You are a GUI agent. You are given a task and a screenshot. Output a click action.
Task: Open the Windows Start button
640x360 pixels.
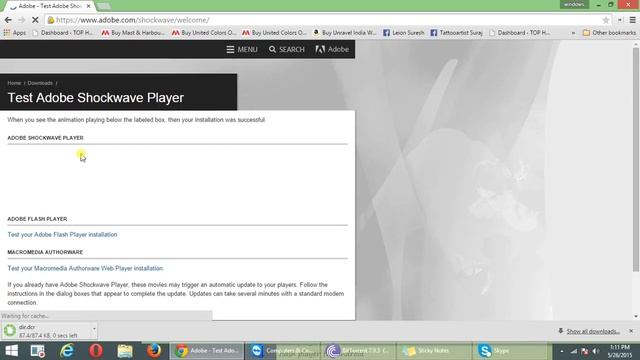[11, 351]
